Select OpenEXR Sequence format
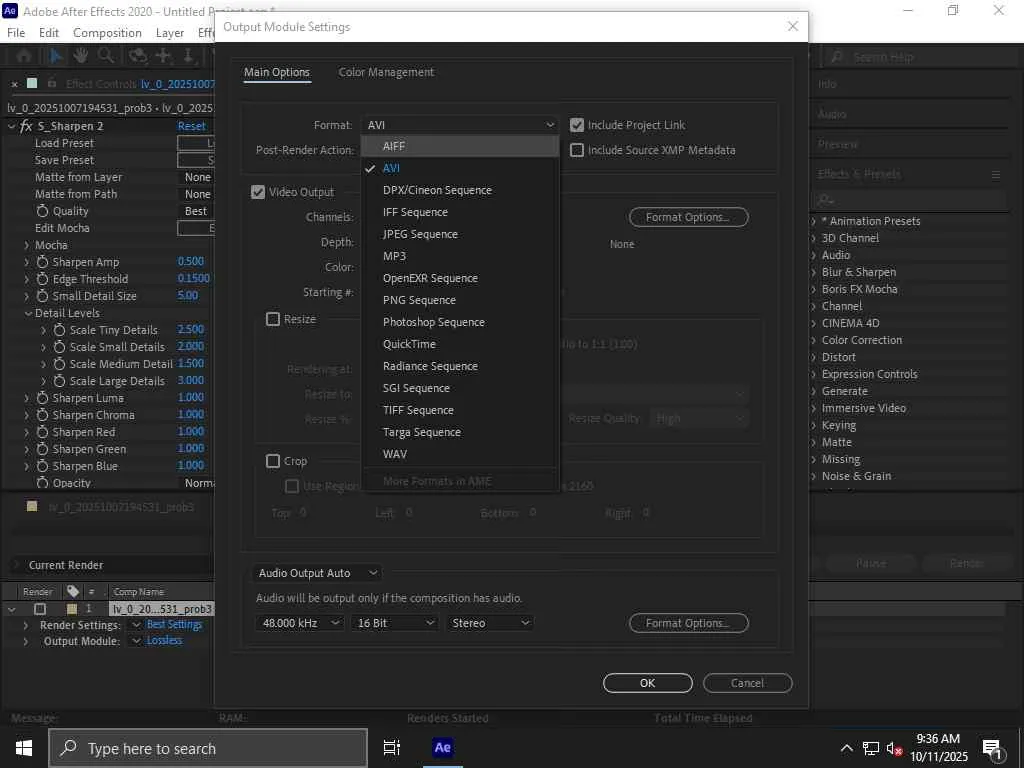 click(x=460, y=278)
